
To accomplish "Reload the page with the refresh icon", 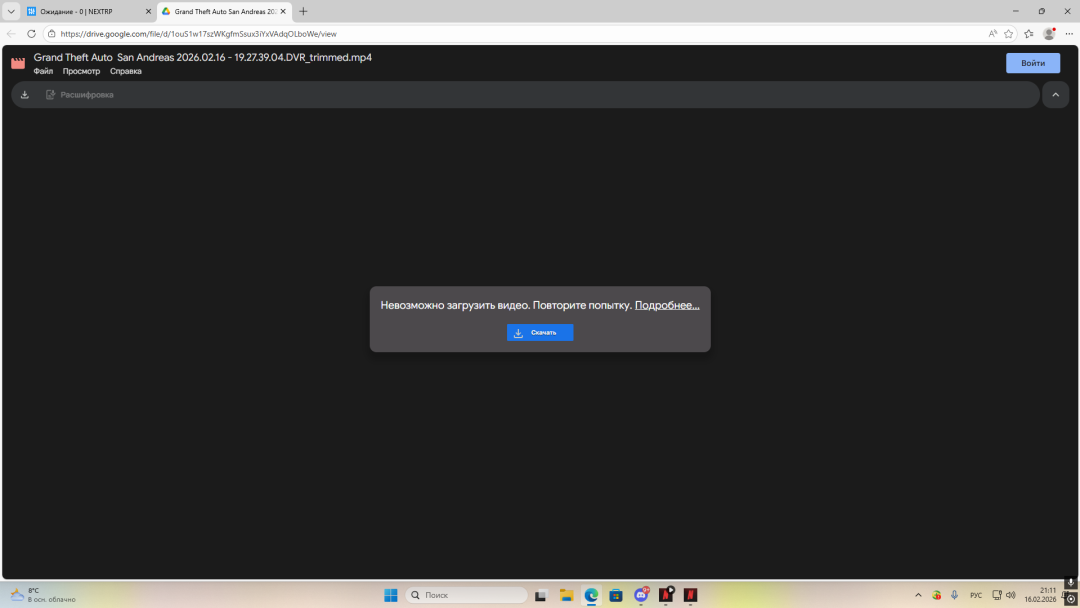I will (x=31, y=33).
